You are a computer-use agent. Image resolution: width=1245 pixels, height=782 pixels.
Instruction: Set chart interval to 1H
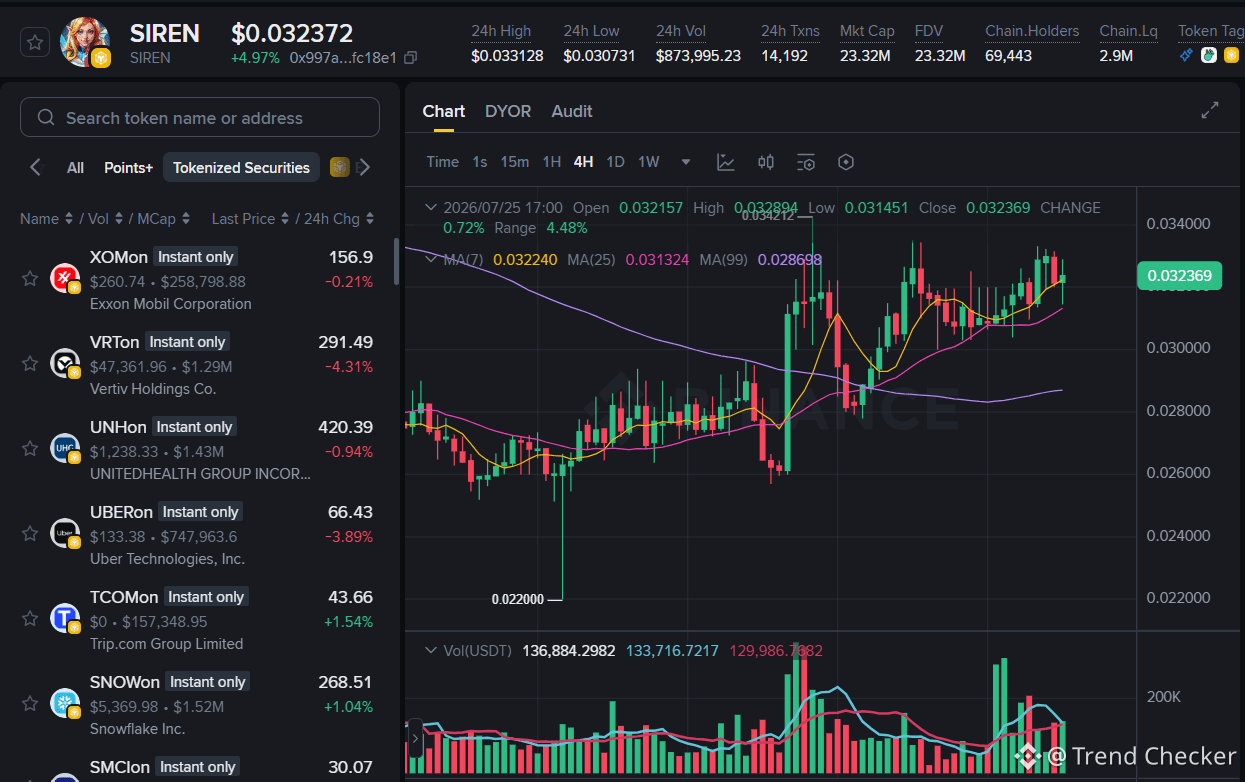point(551,162)
